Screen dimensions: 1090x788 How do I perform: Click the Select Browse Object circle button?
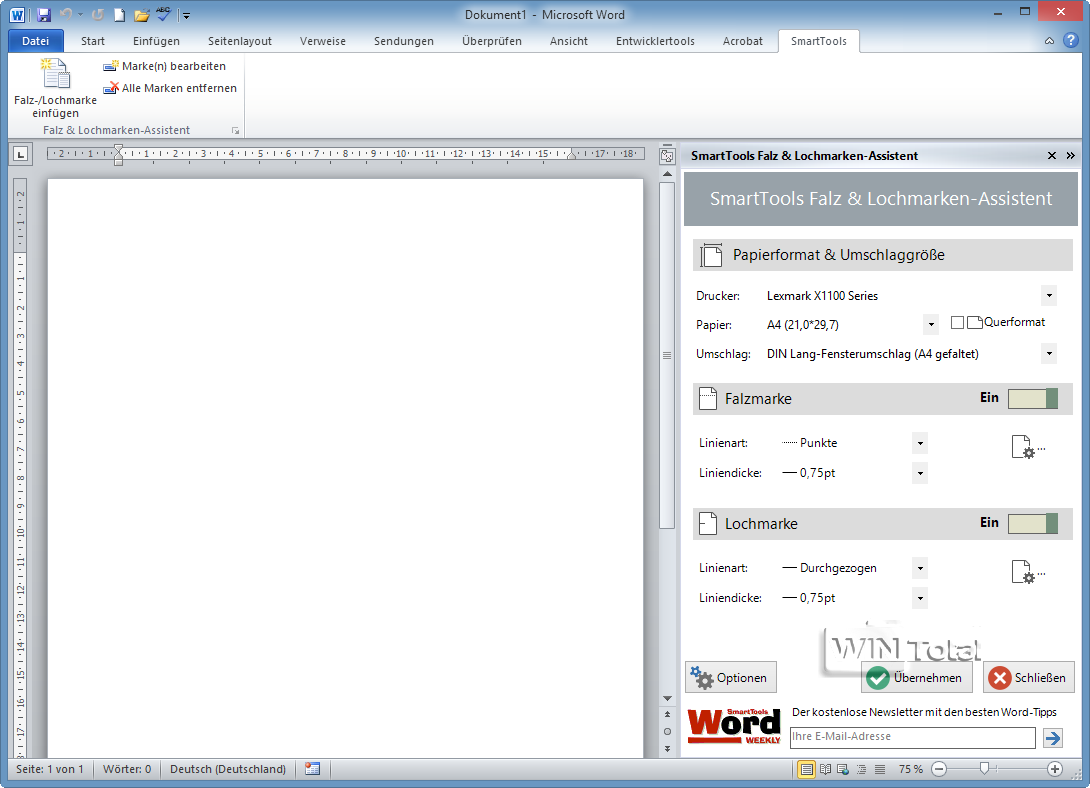(x=667, y=732)
